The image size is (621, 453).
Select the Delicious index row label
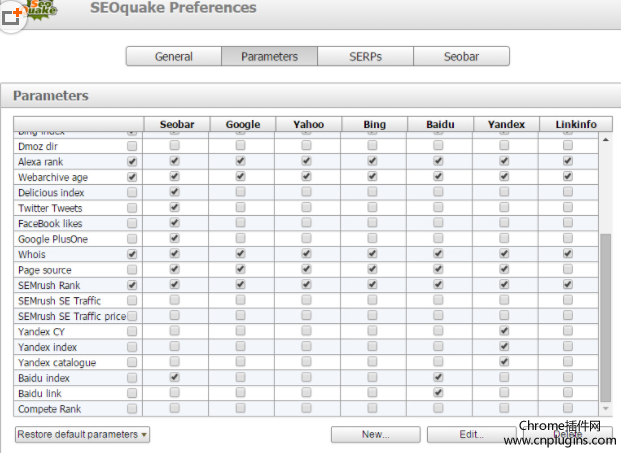pos(51,193)
